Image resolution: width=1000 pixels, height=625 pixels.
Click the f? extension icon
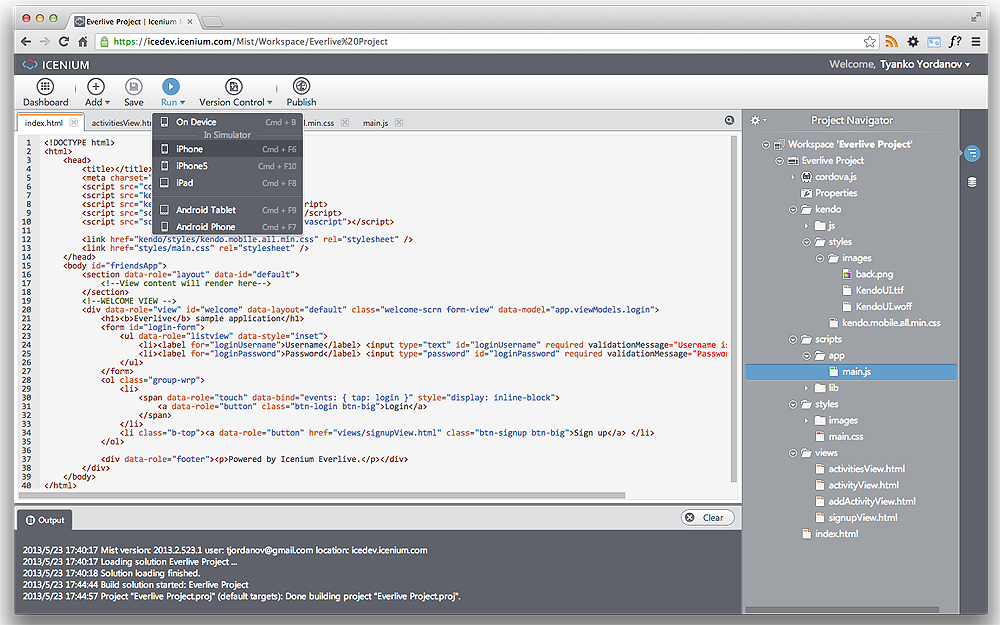pos(955,41)
